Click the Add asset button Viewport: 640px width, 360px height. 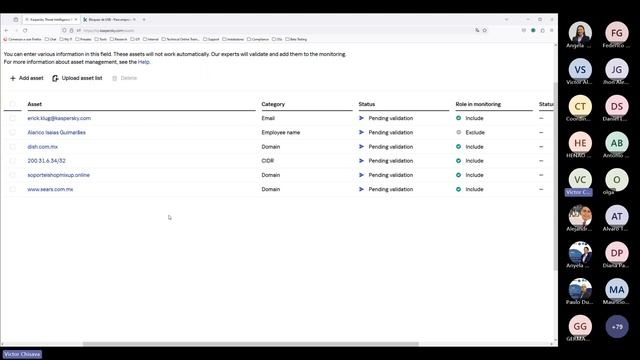[x=27, y=78]
